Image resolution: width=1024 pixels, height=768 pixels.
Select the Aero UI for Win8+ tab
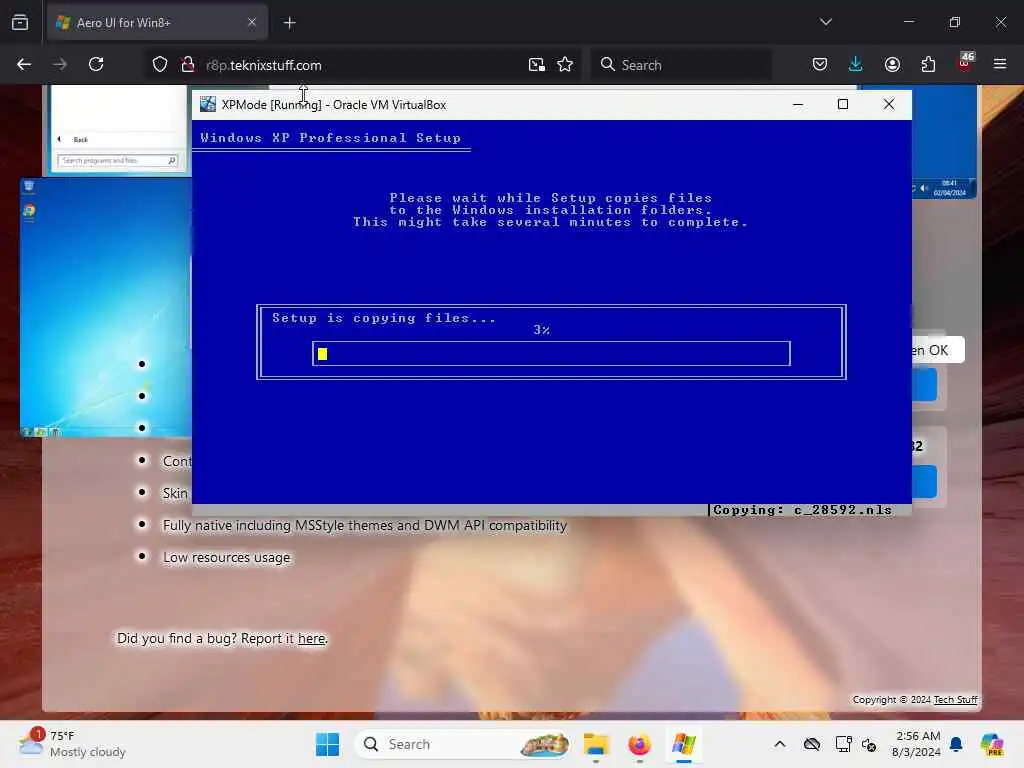pyautogui.click(x=157, y=22)
